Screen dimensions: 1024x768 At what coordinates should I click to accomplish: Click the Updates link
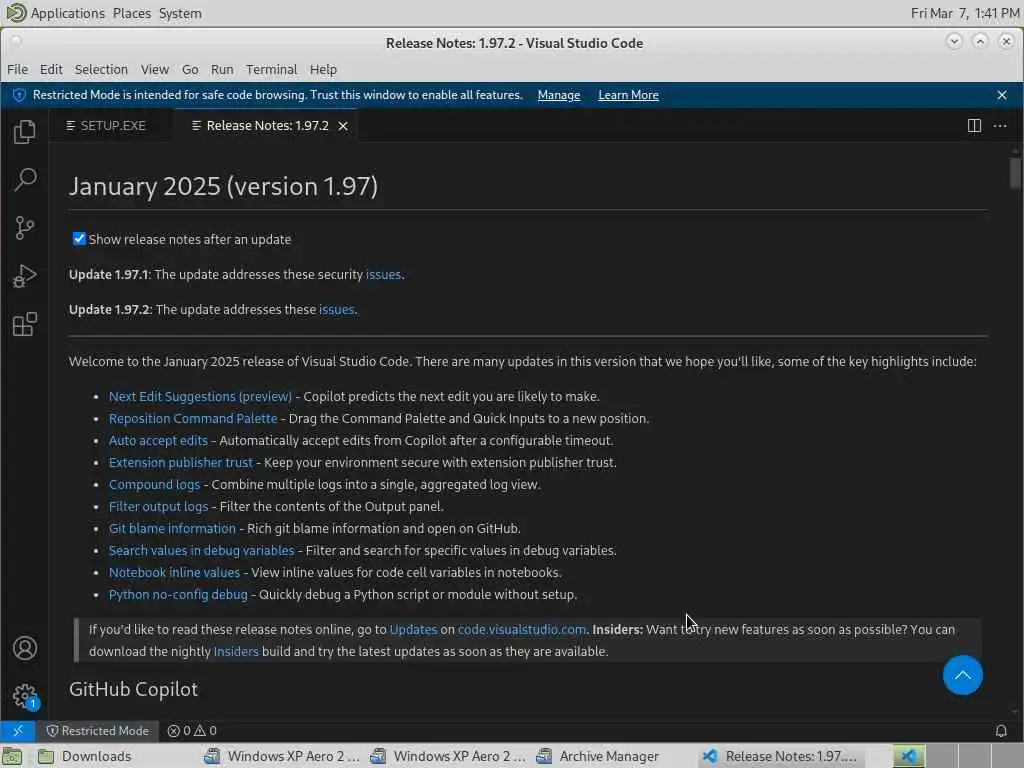click(413, 630)
